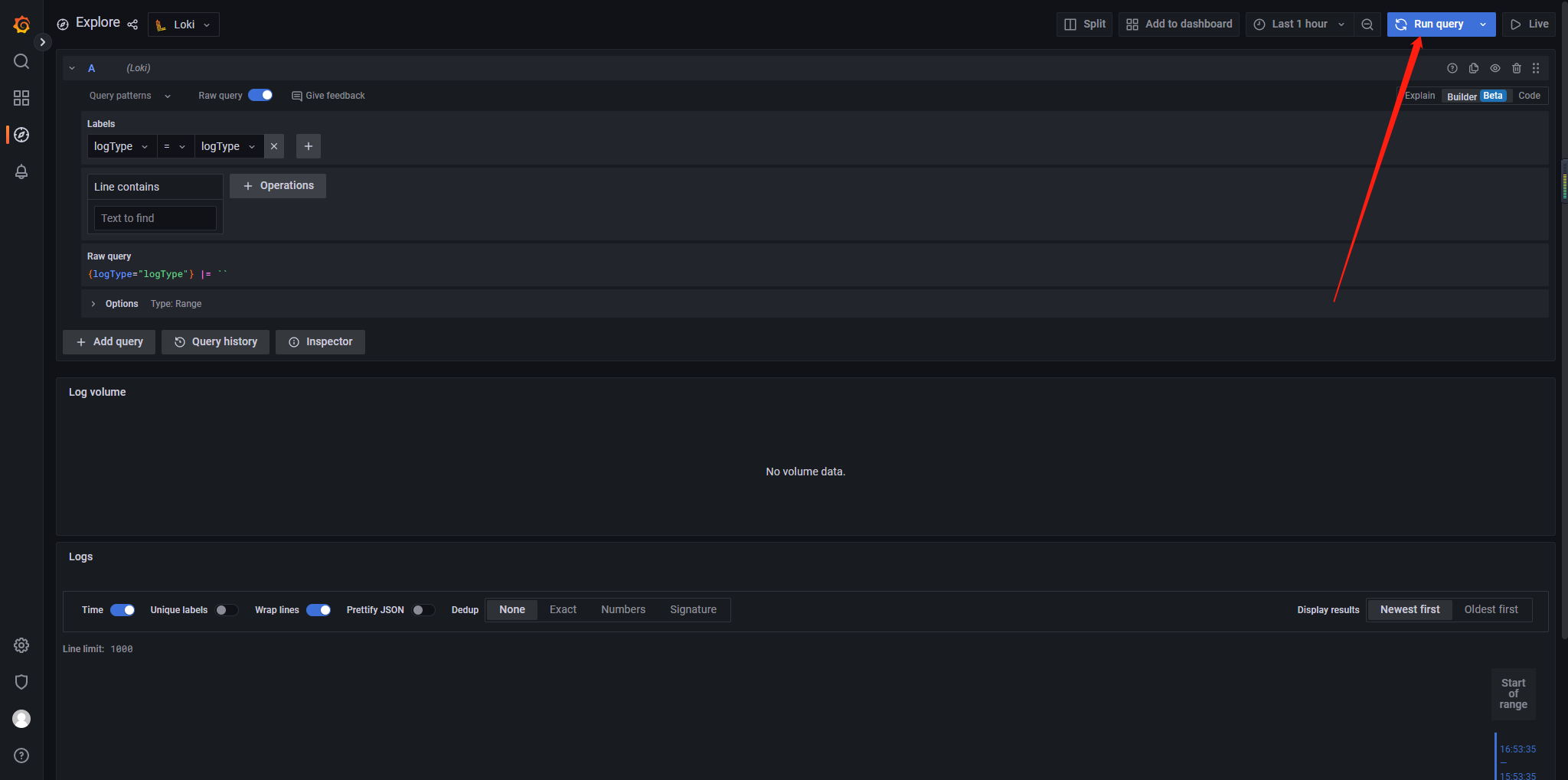Toggle query A visibility eye icon

click(x=1495, y=68)
